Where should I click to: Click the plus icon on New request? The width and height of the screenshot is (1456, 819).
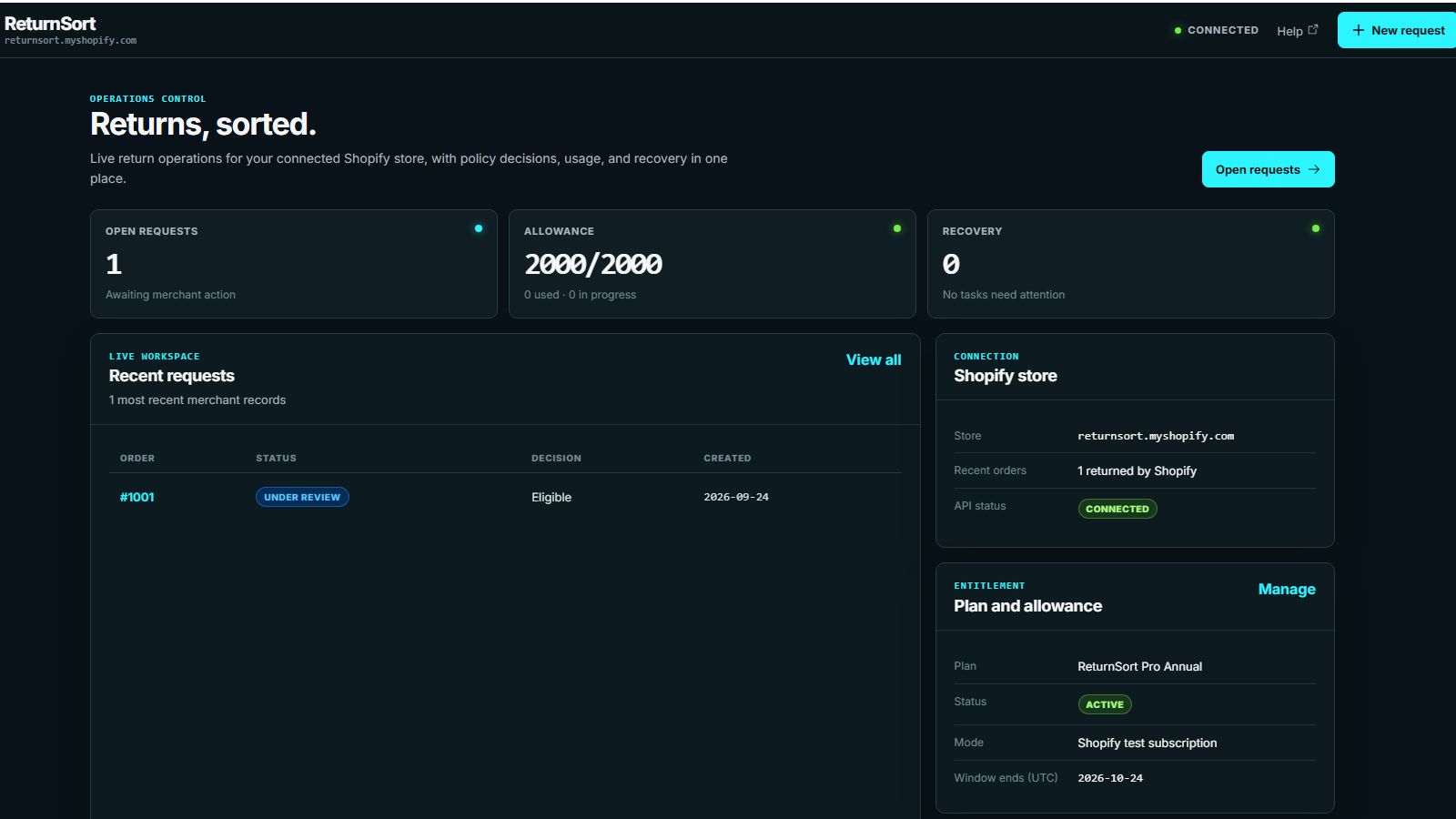pos(1359,30)
